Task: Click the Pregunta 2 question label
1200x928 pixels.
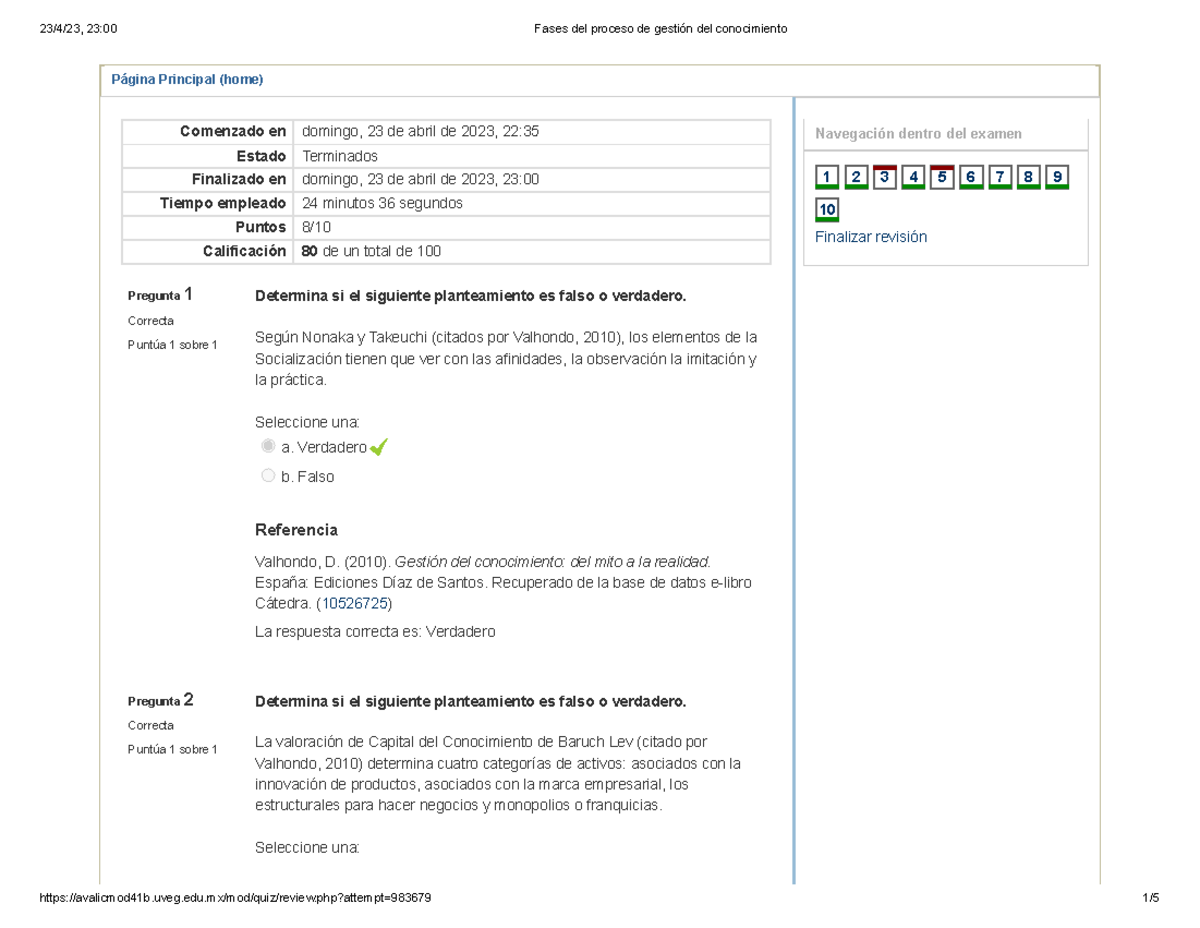Action: [x=160, y=700]
